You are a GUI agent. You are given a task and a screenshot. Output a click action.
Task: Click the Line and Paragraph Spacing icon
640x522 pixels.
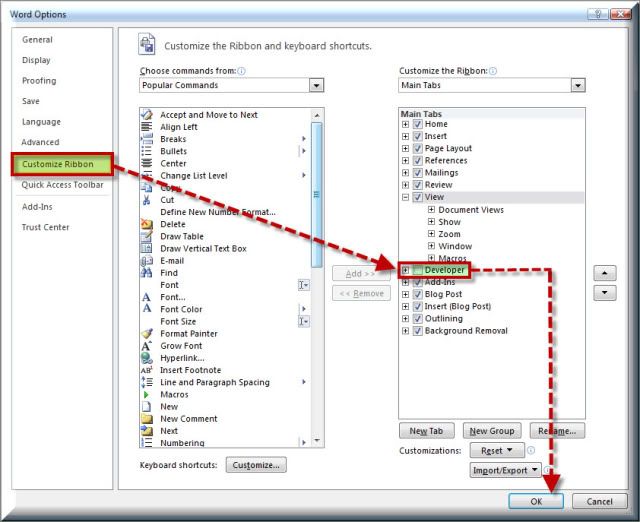pyautogui.click(x=147, y=382)
